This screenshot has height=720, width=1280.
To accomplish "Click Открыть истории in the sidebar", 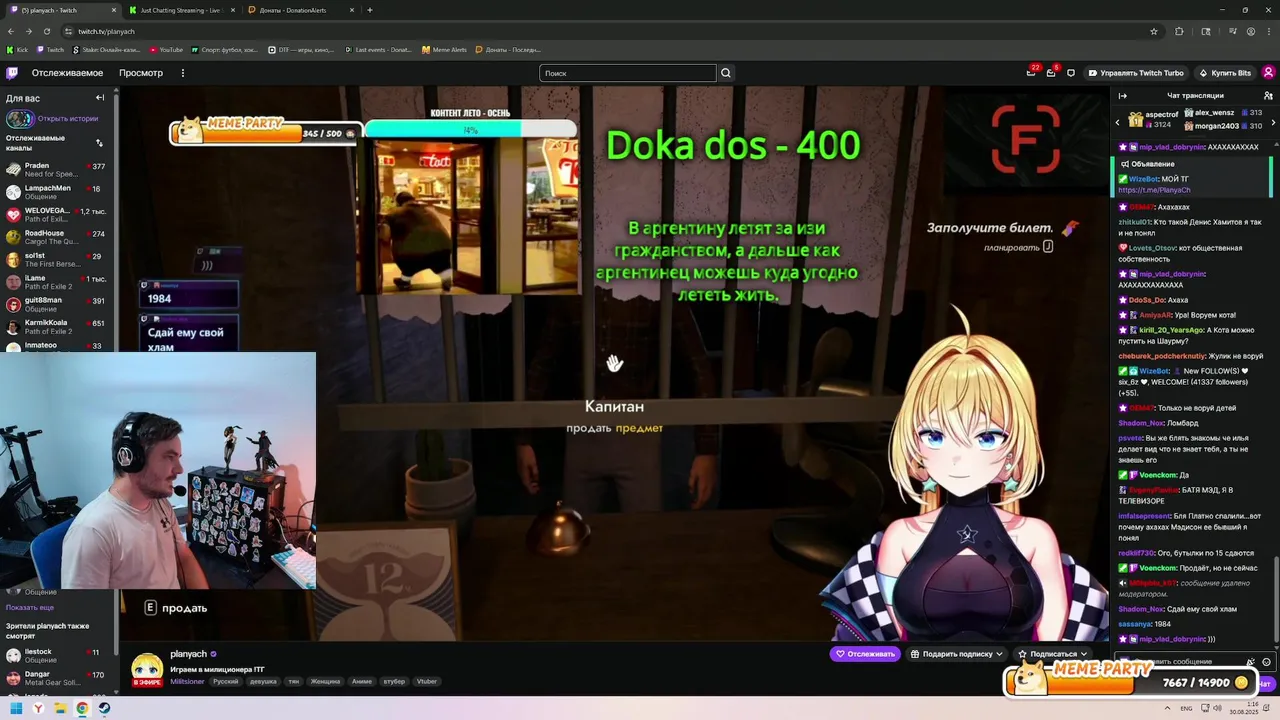I will point(68,118).
